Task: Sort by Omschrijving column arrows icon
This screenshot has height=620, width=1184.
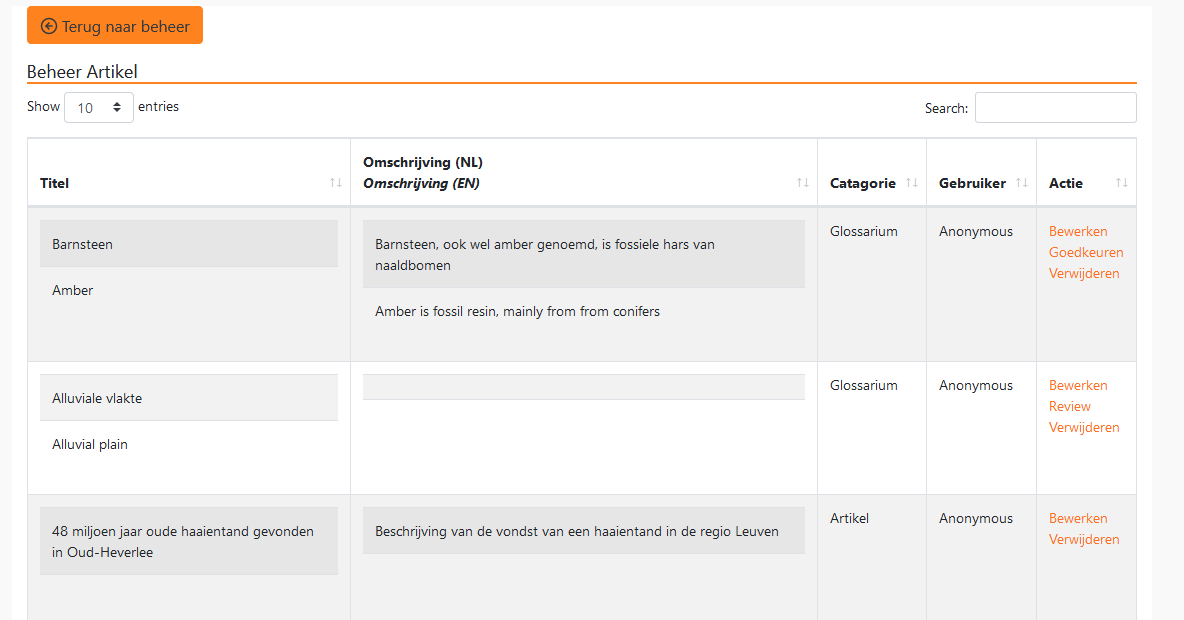Action: point(802,183)
